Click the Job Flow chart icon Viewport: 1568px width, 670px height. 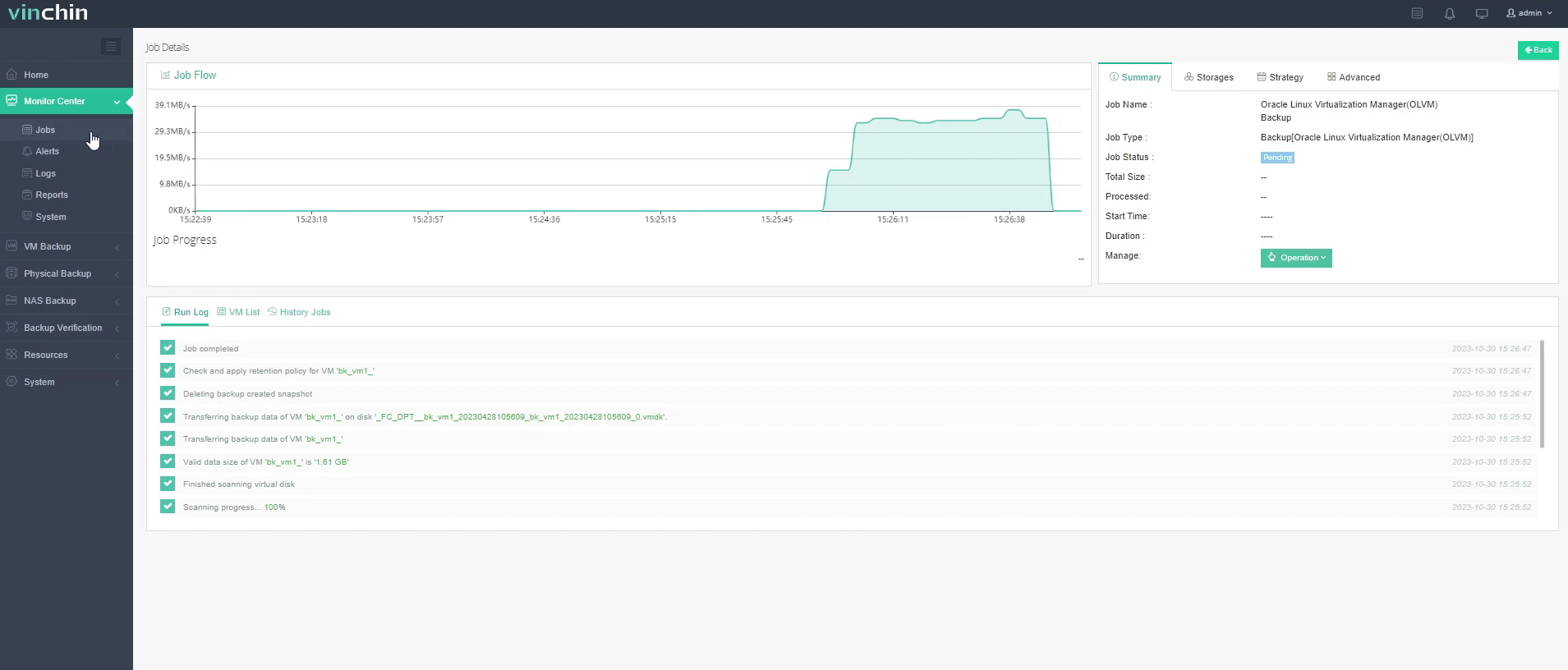(165, 75)
